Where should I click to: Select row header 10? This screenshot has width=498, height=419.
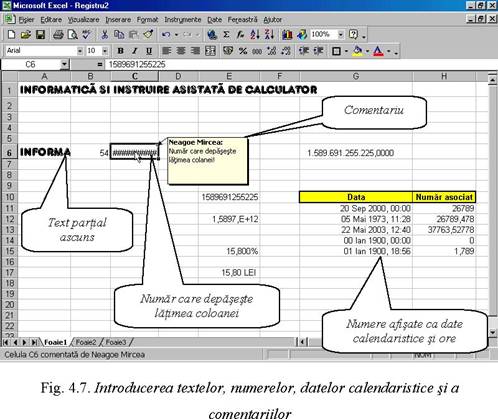coord(10,197)
